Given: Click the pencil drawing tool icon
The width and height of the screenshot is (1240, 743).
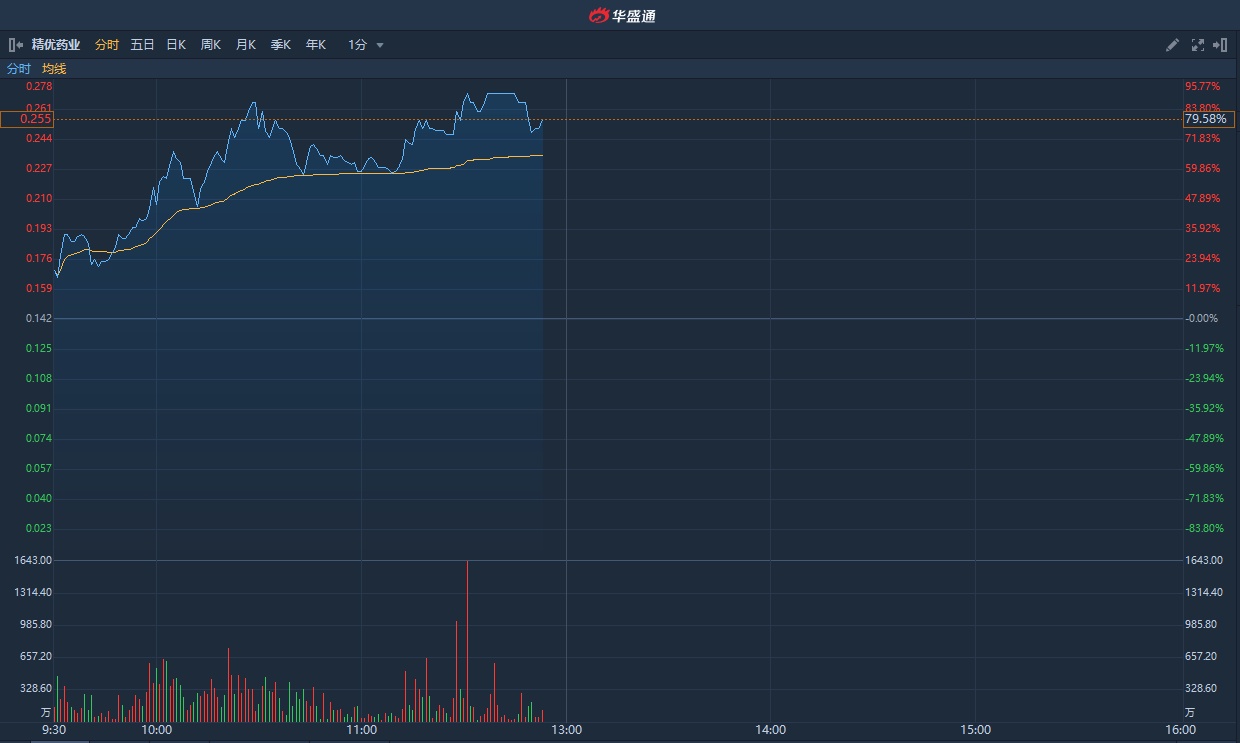Looking at the screenshot, I should pyautogui.click(x=1173, y=45).
